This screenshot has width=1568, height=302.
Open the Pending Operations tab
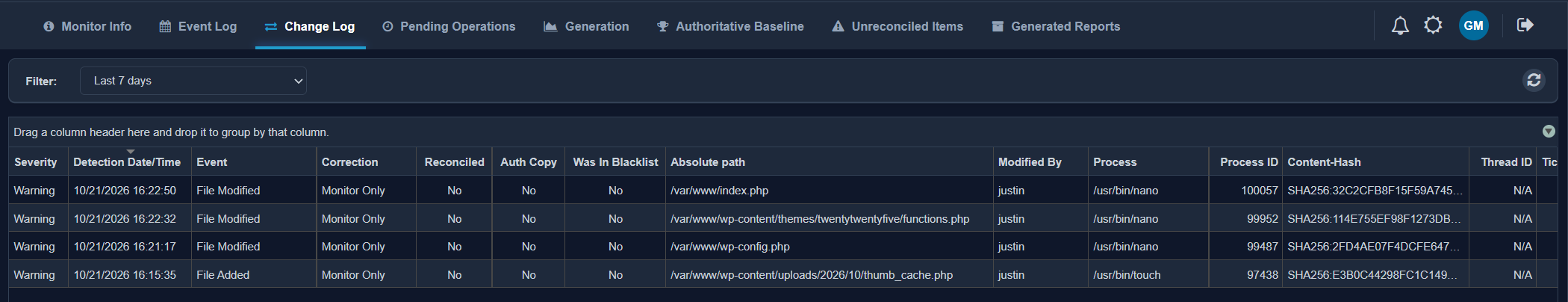pyautogui.click(x=449, y=26)
